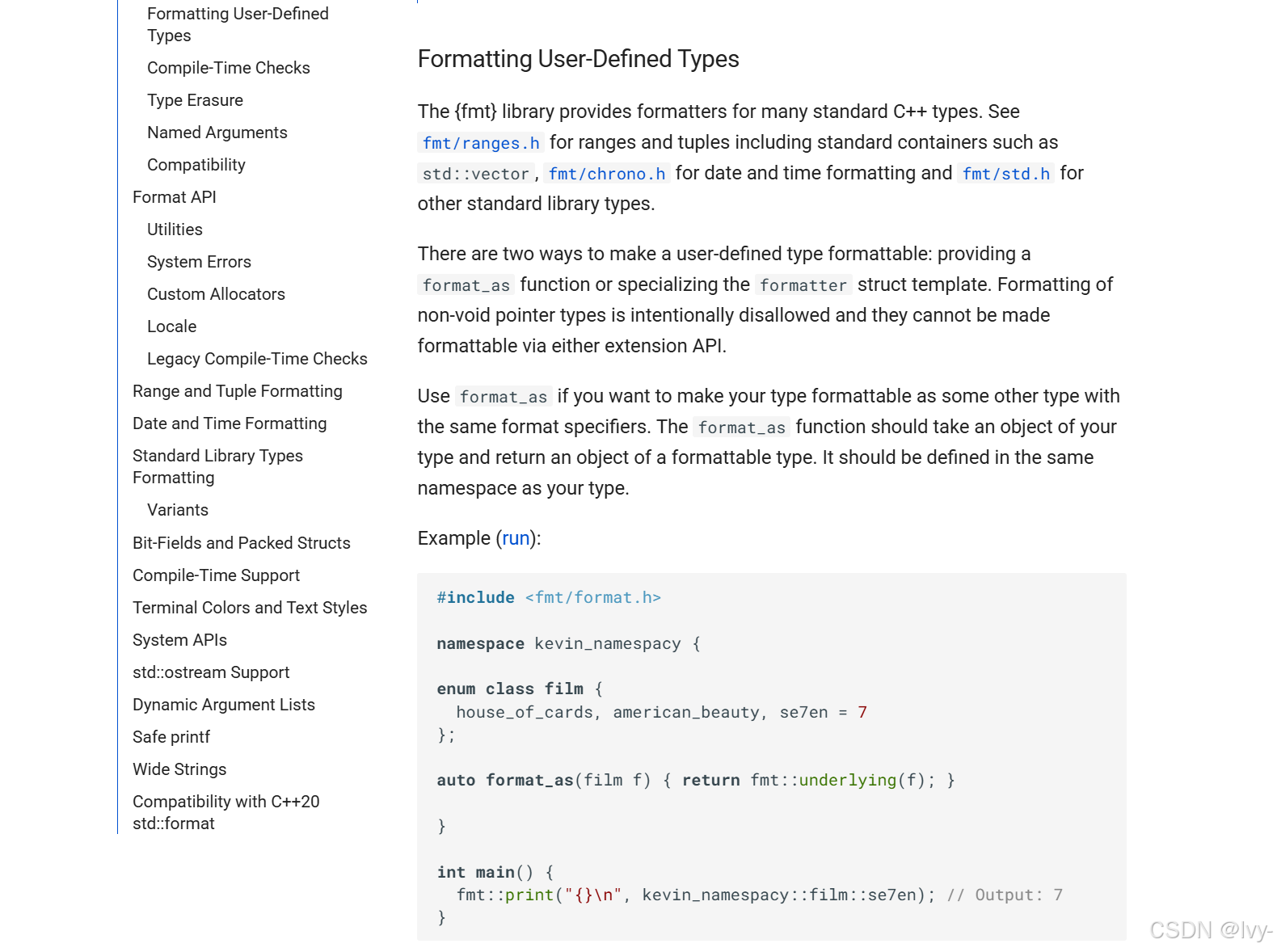Go to System Errors section

(199, 262)
